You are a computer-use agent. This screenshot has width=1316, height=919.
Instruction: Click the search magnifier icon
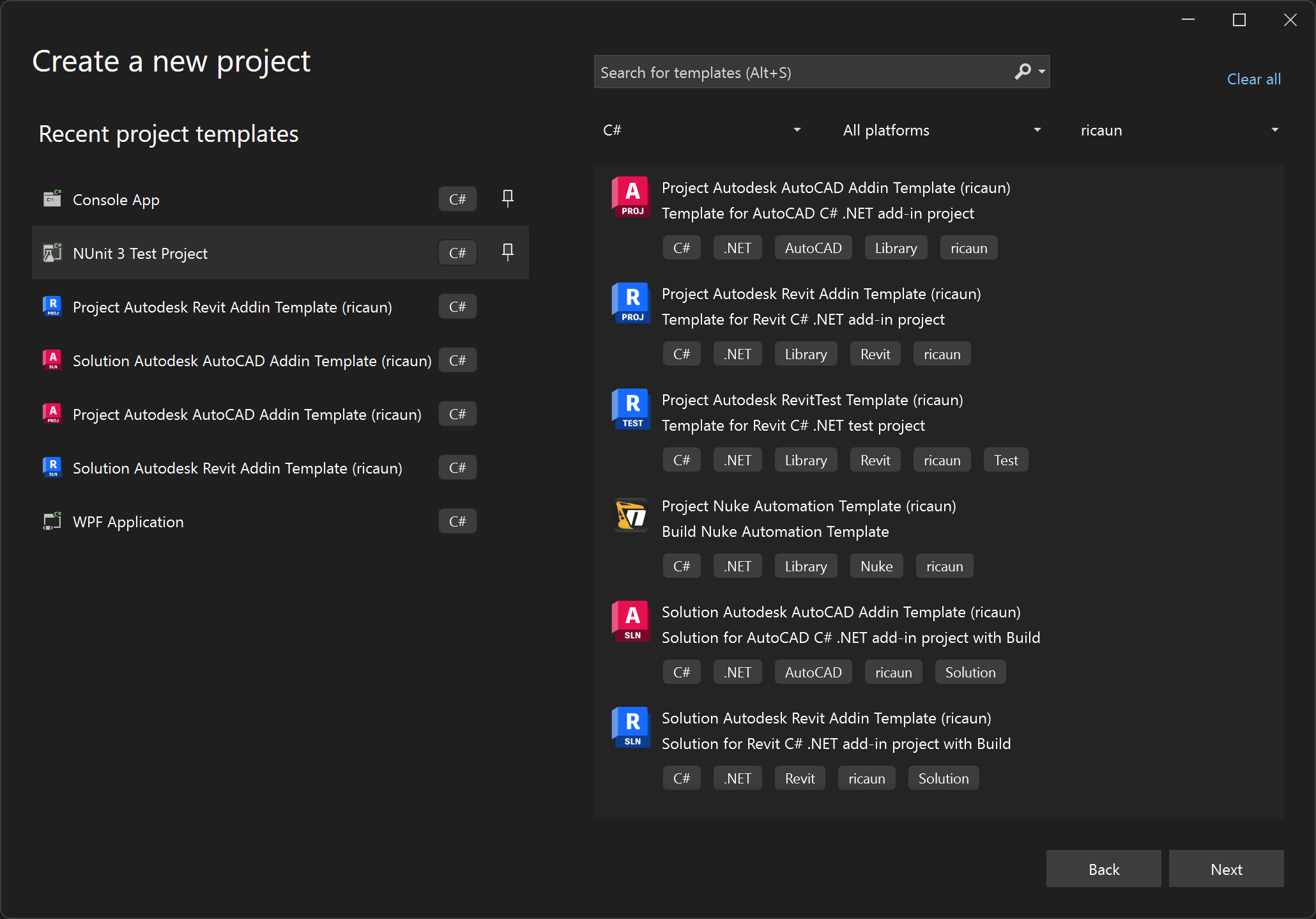point(1023,72)
